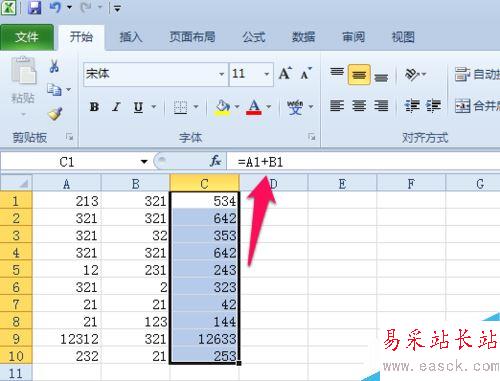Open the 公式 (Formulas) tab
This screenshot has width=500, height=381.
[254, 37]
